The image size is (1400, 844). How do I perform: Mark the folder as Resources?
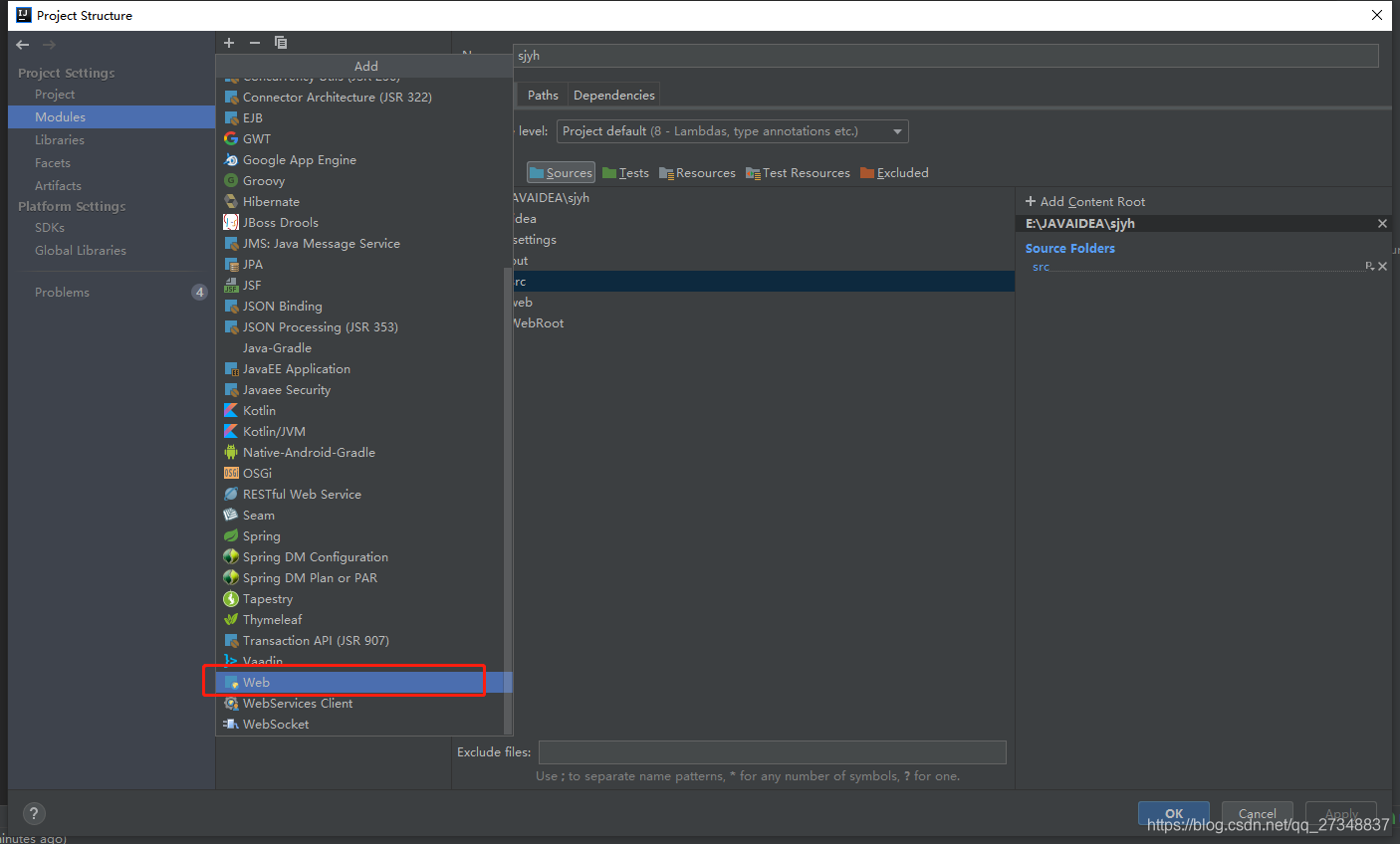[x=697, y=172]
